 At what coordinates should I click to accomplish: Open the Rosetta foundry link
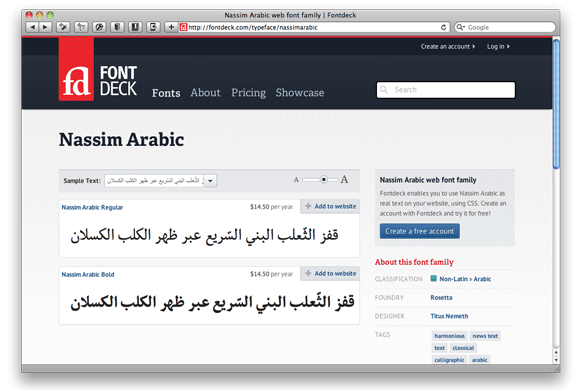pyautogui.click(x=441, y=297)
